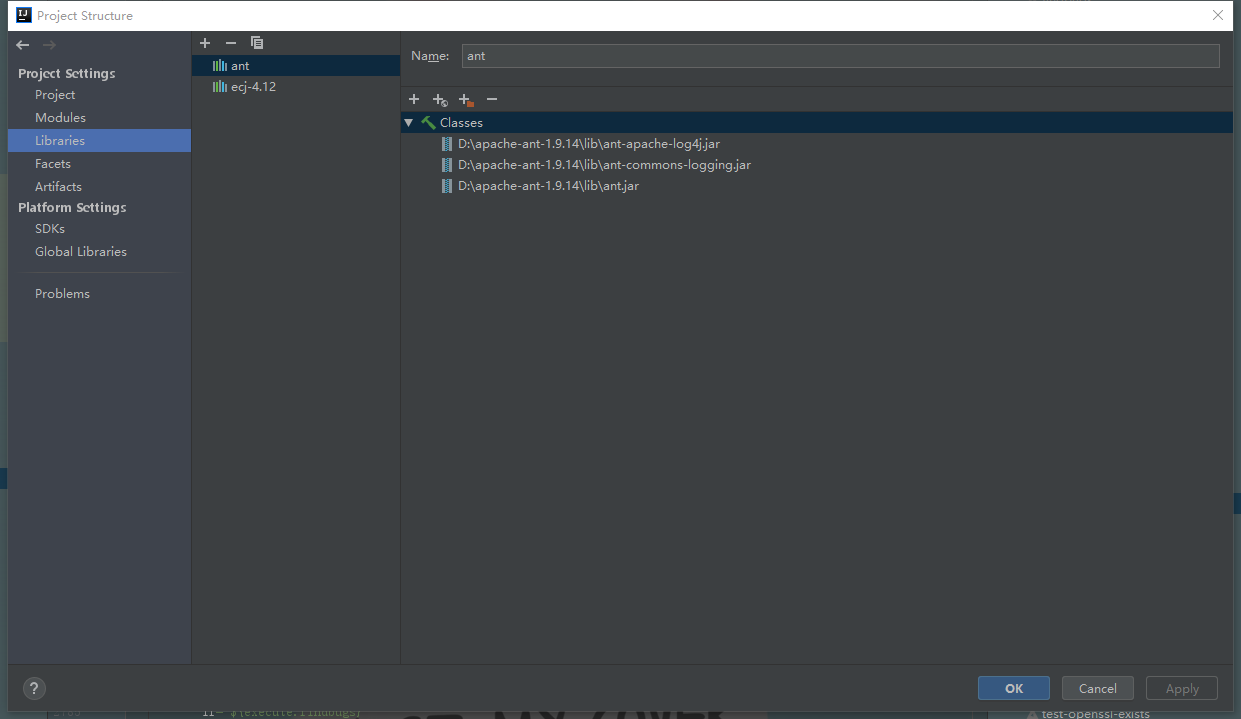This screenshot has height=719, width=1241.
Task: Click ant-commons-logging.jar archive icon
Action: [x=447, y=165]
